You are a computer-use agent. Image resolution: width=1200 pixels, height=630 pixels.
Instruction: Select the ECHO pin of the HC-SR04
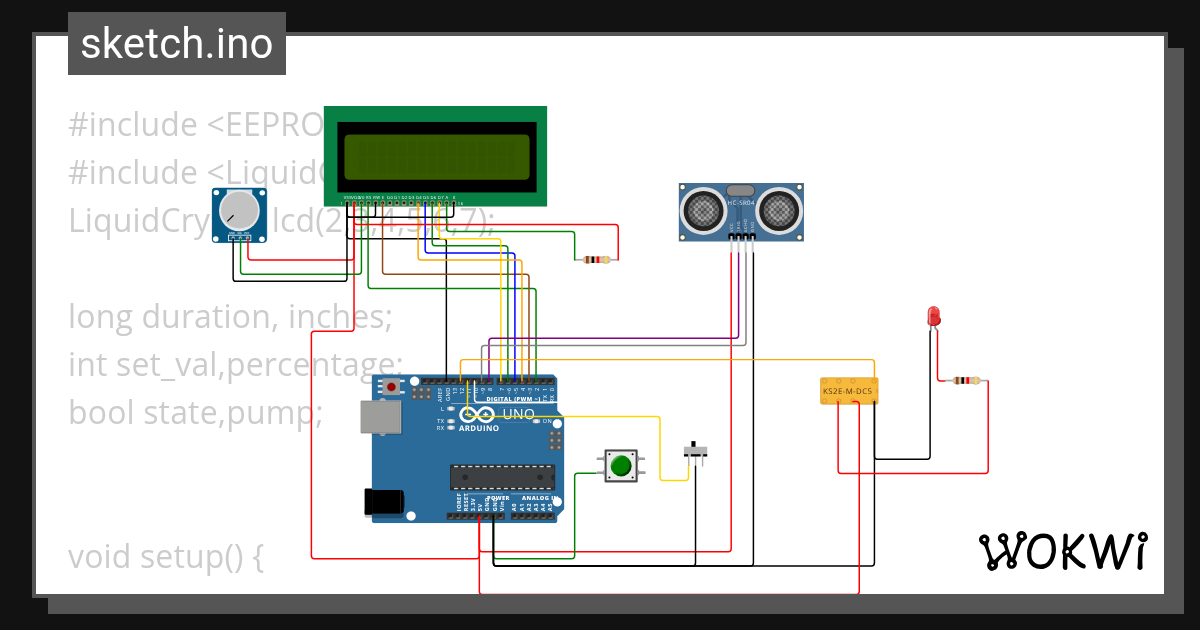click(745, 236)
